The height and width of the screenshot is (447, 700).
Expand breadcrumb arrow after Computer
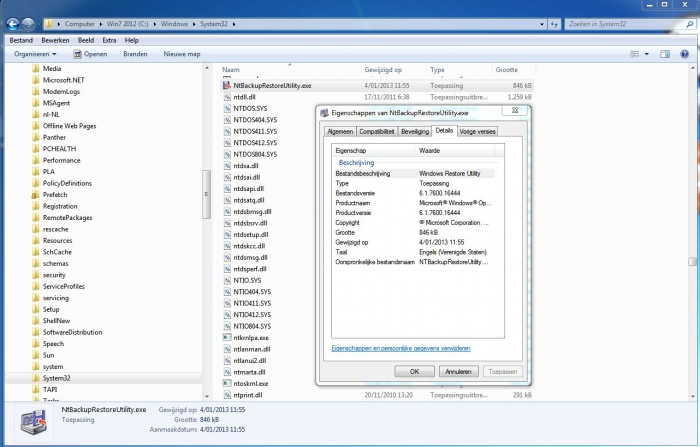(100, 24)
